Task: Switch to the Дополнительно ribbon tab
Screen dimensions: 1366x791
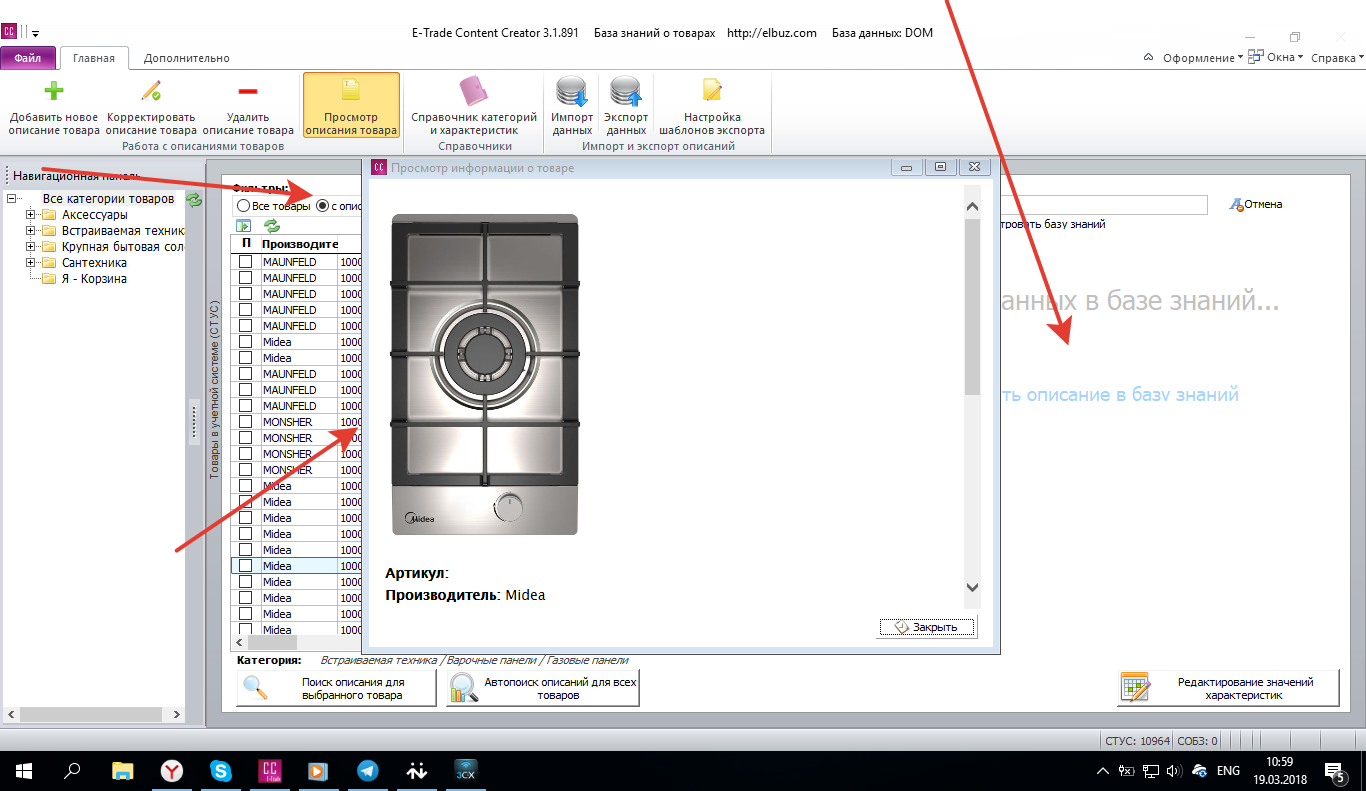Action: [x=186, y=58]
